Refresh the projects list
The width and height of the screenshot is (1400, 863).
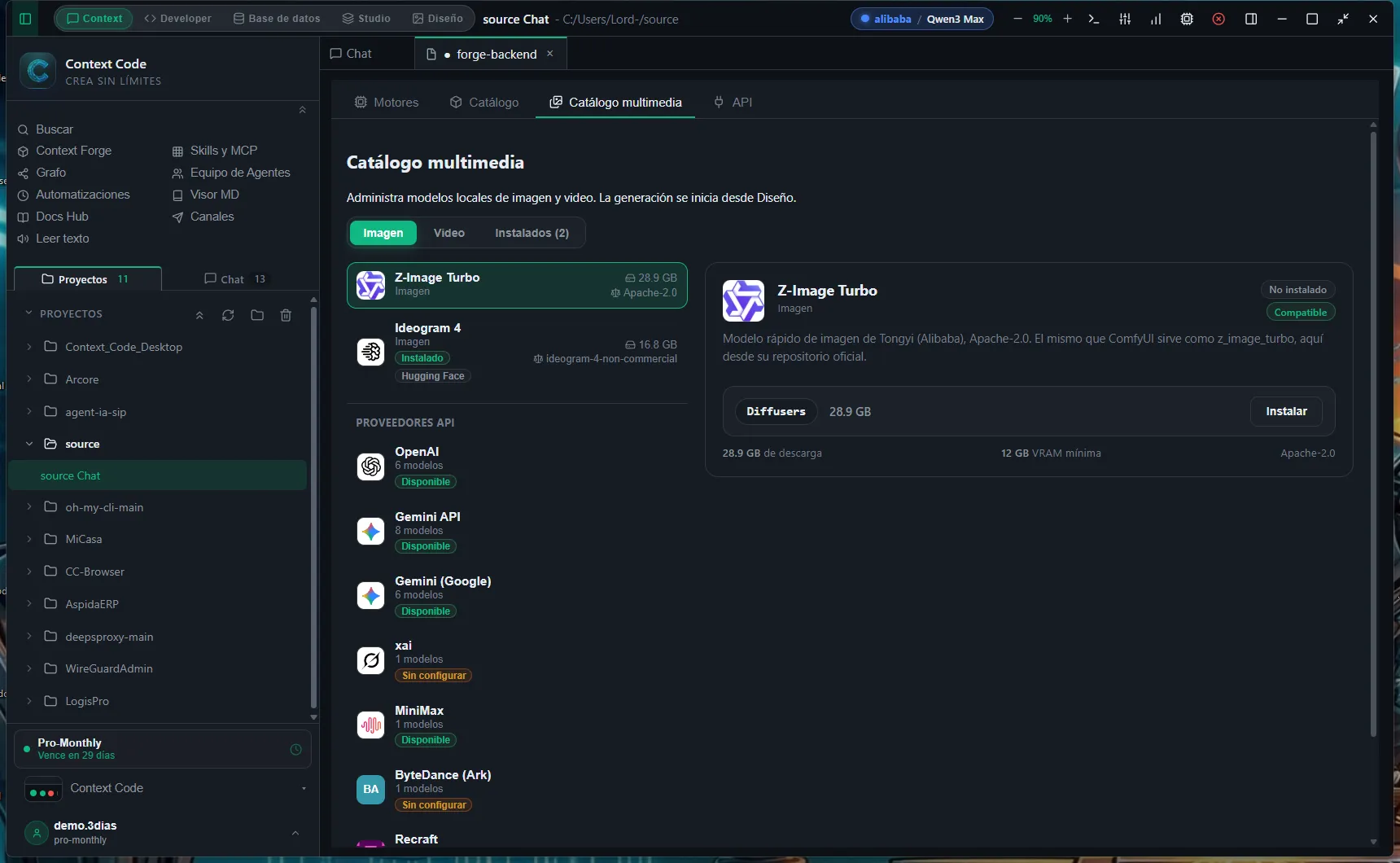click(228, 315)
